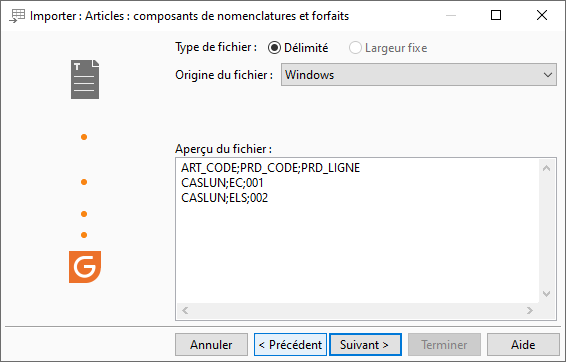Open the Origine du fichier dropdown

pos(419,75)
